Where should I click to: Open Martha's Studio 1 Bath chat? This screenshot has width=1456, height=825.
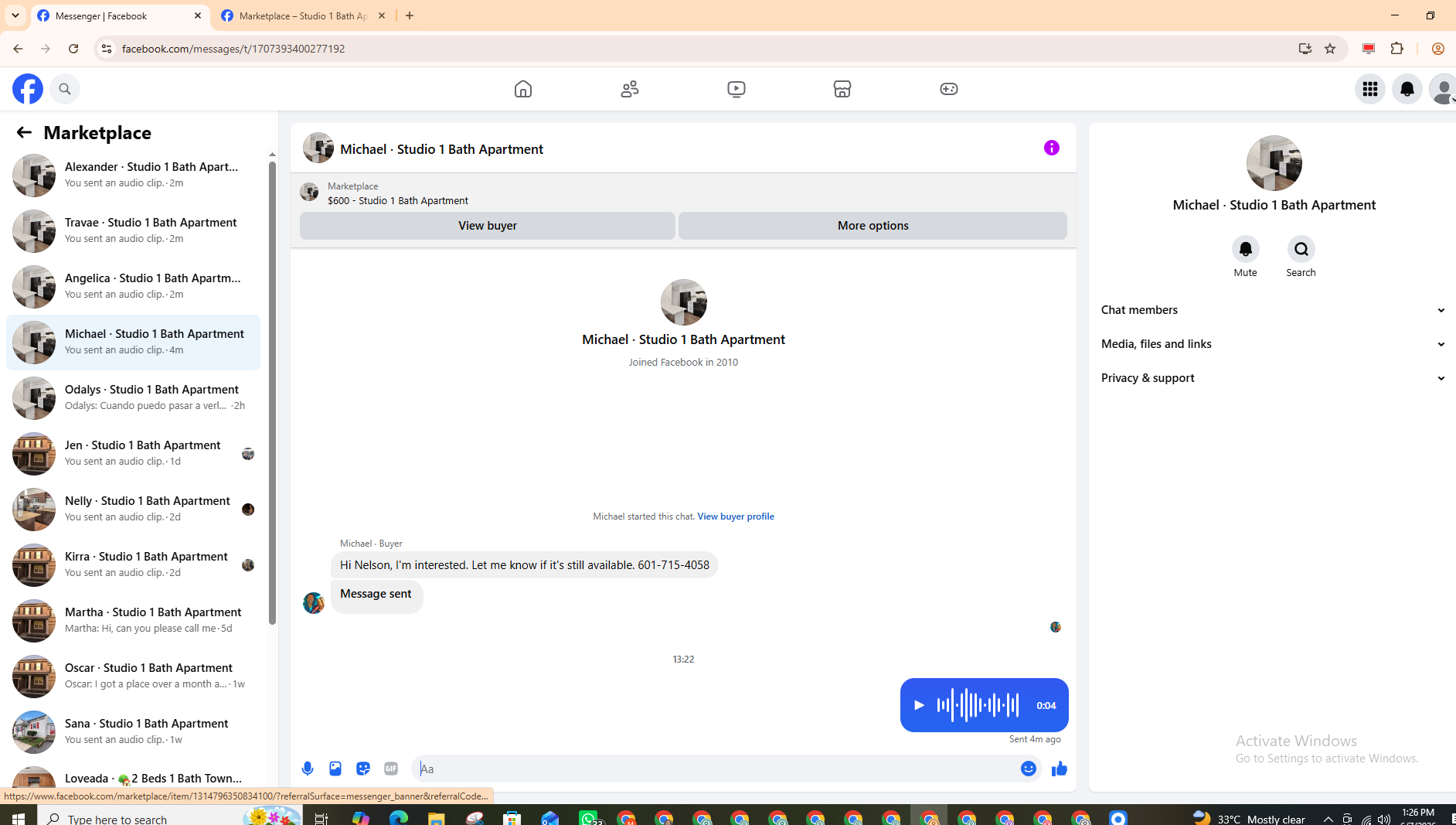point(133,620)
